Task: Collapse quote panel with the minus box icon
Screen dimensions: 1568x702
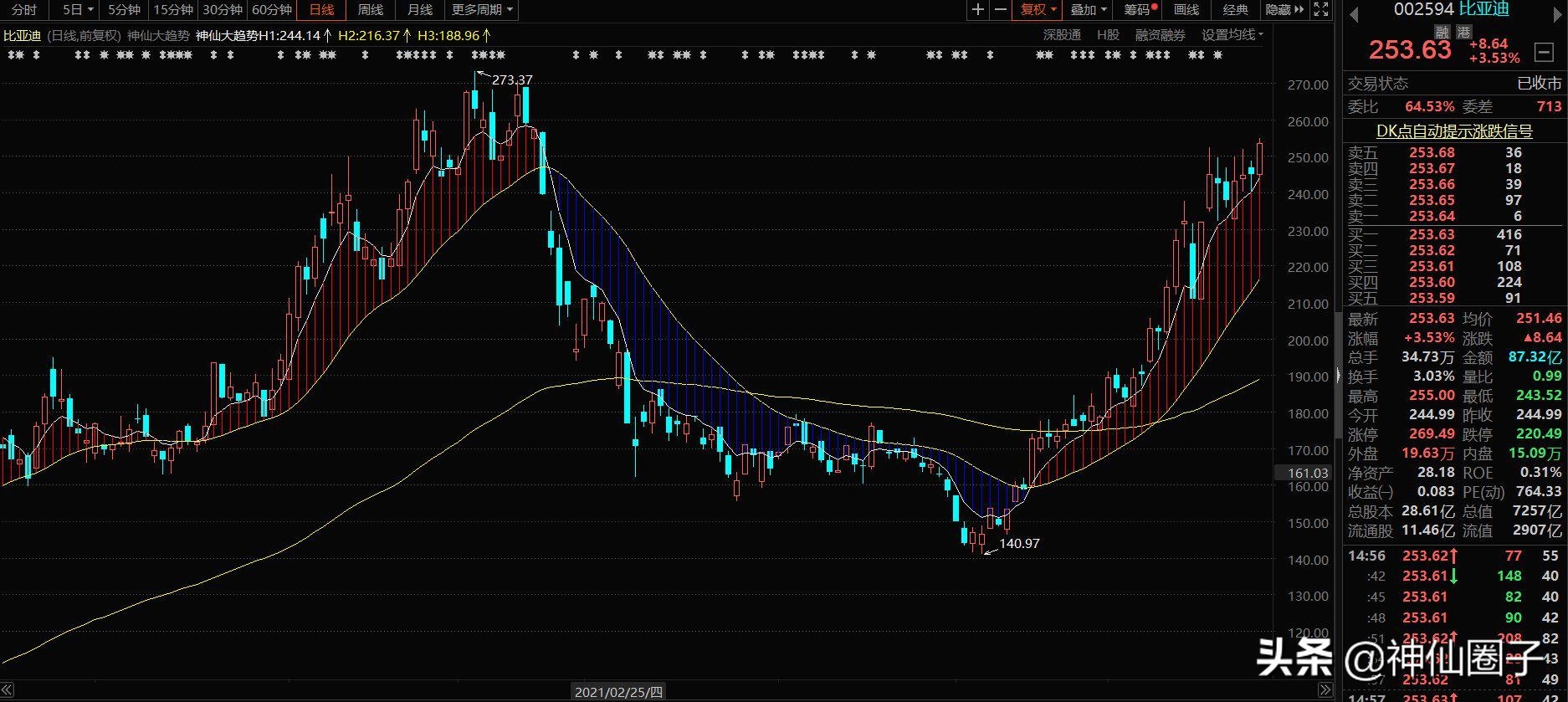Action: (1544, 52)
